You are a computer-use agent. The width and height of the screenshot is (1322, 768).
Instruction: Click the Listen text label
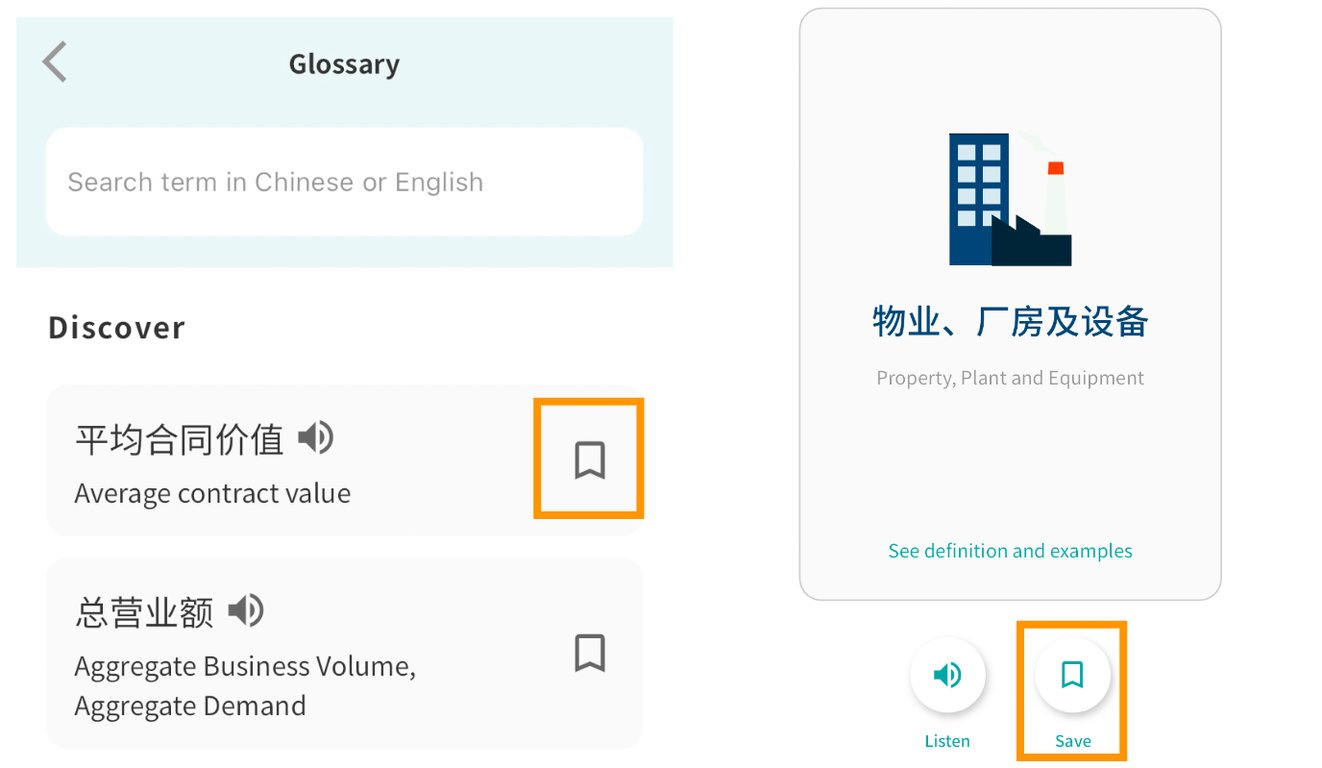click(947, 741)
